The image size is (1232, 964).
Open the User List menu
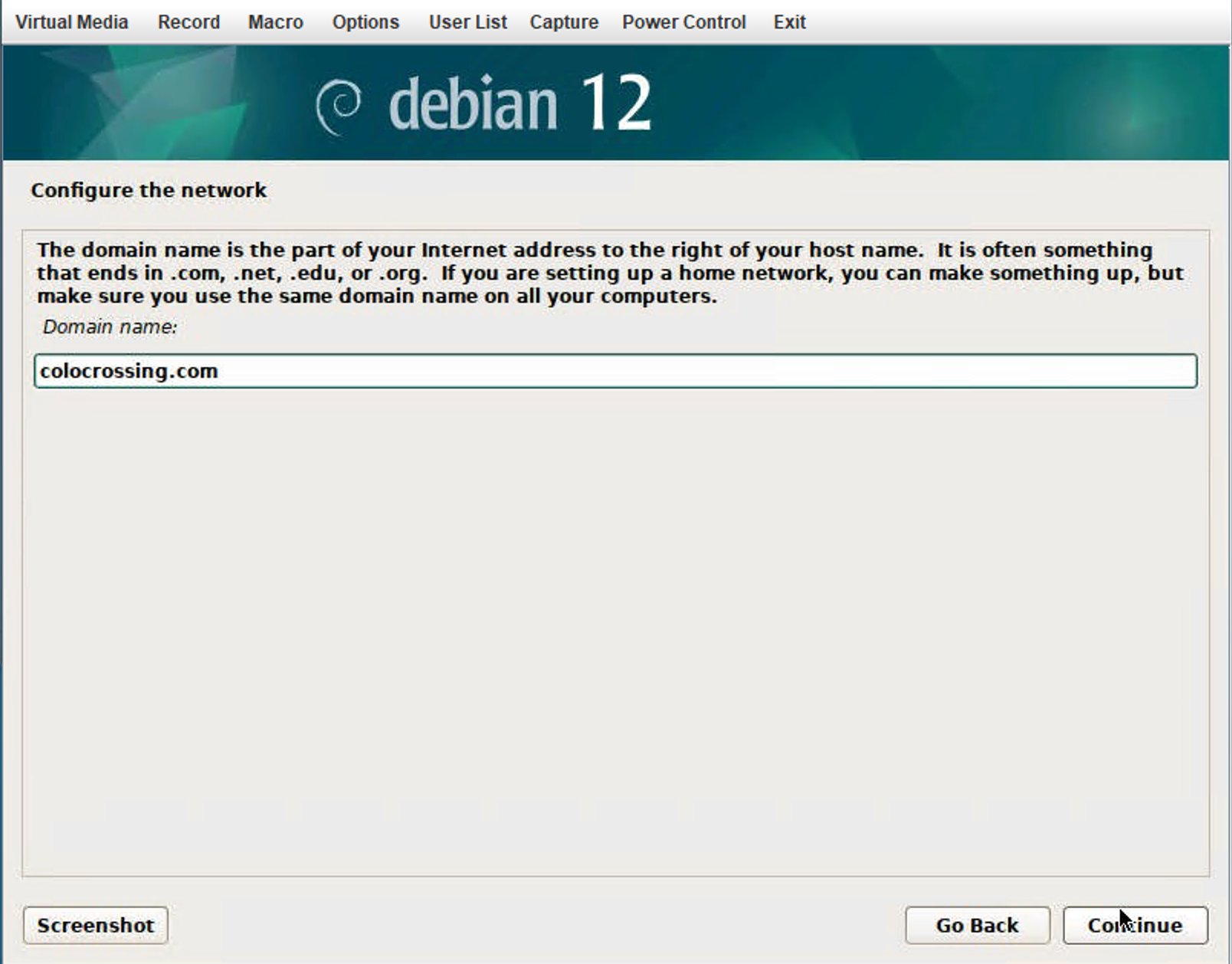(467, 22)
